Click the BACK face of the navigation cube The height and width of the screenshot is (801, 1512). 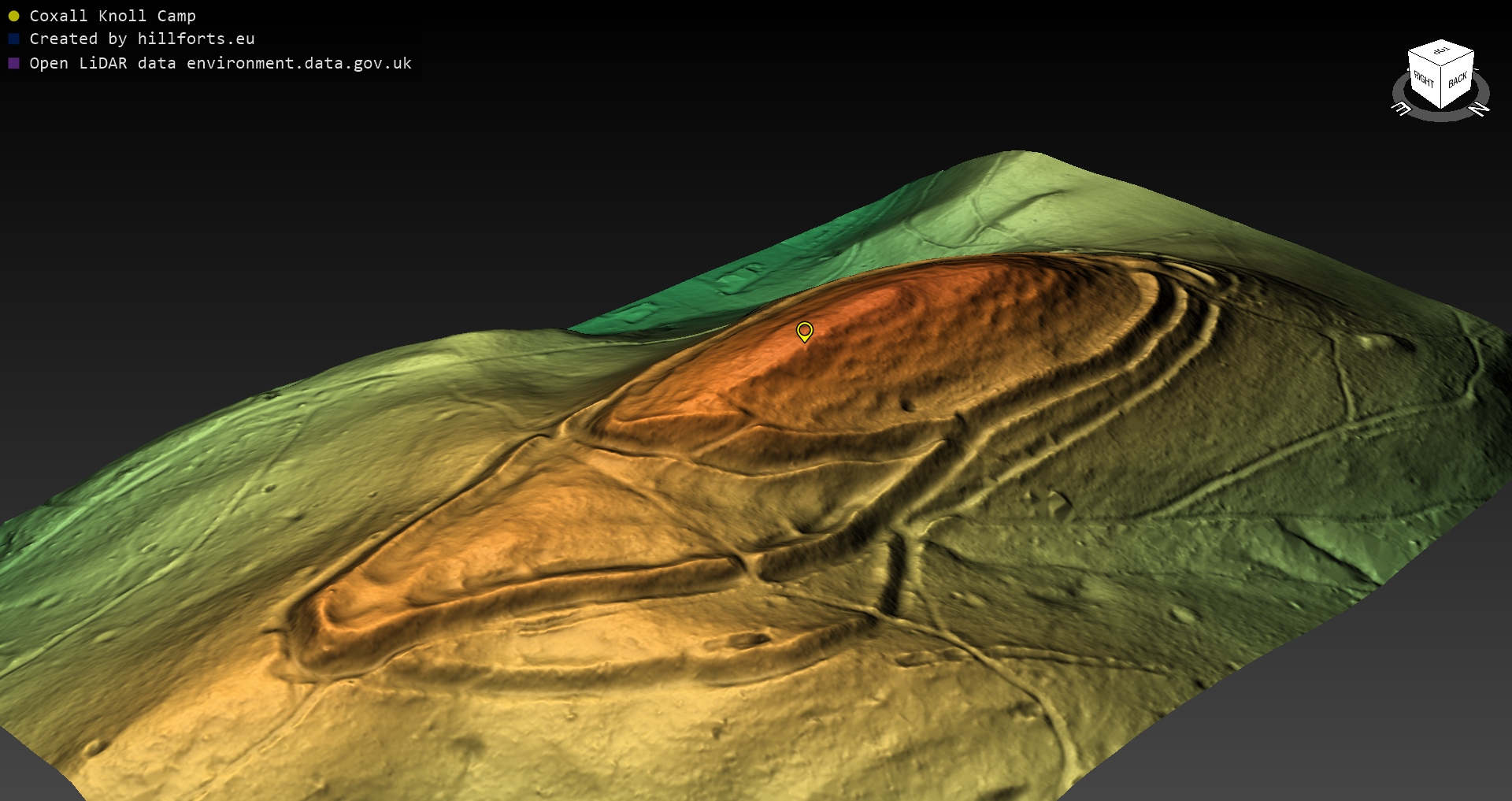tap(1458, 80)
